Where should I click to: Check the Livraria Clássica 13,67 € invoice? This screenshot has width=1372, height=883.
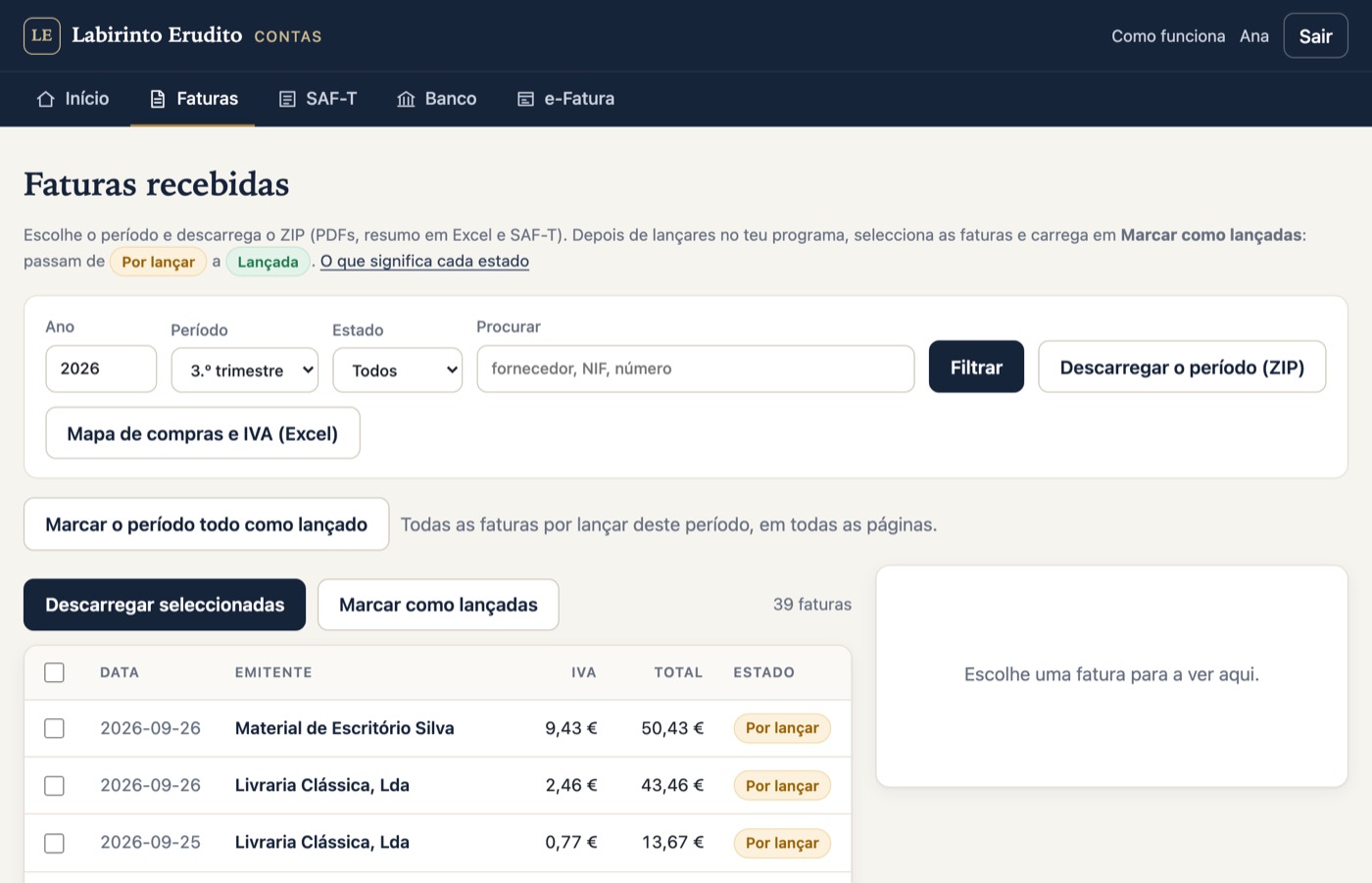point(55,843)
